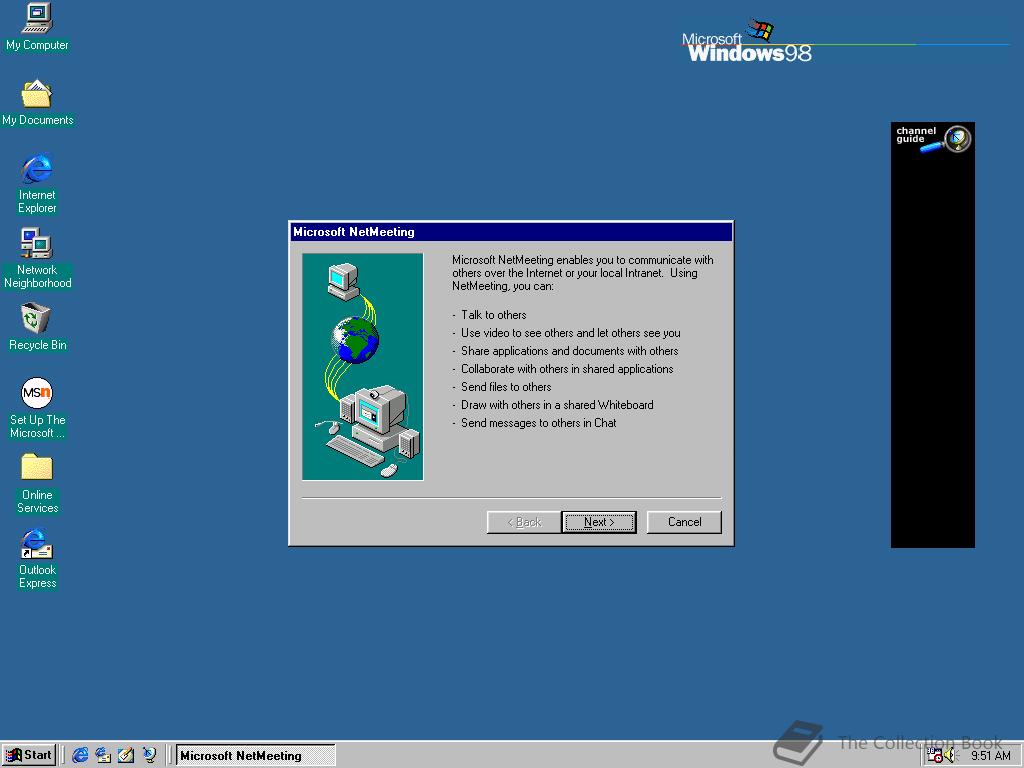This screenshot has width=1024, height=768.
Task: Click the View Channels quick launch icon
Action: click(x=150, y=755)
